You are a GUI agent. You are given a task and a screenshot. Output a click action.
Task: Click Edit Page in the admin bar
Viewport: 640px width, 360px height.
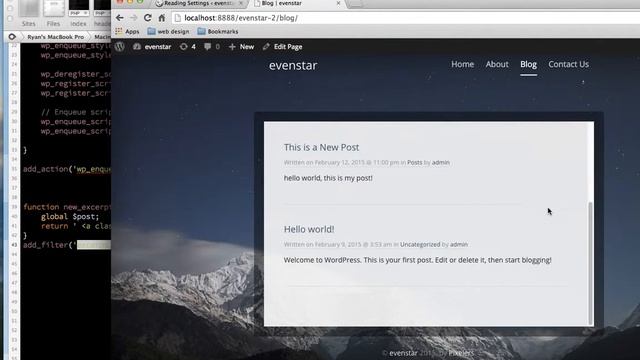[282, 47]
